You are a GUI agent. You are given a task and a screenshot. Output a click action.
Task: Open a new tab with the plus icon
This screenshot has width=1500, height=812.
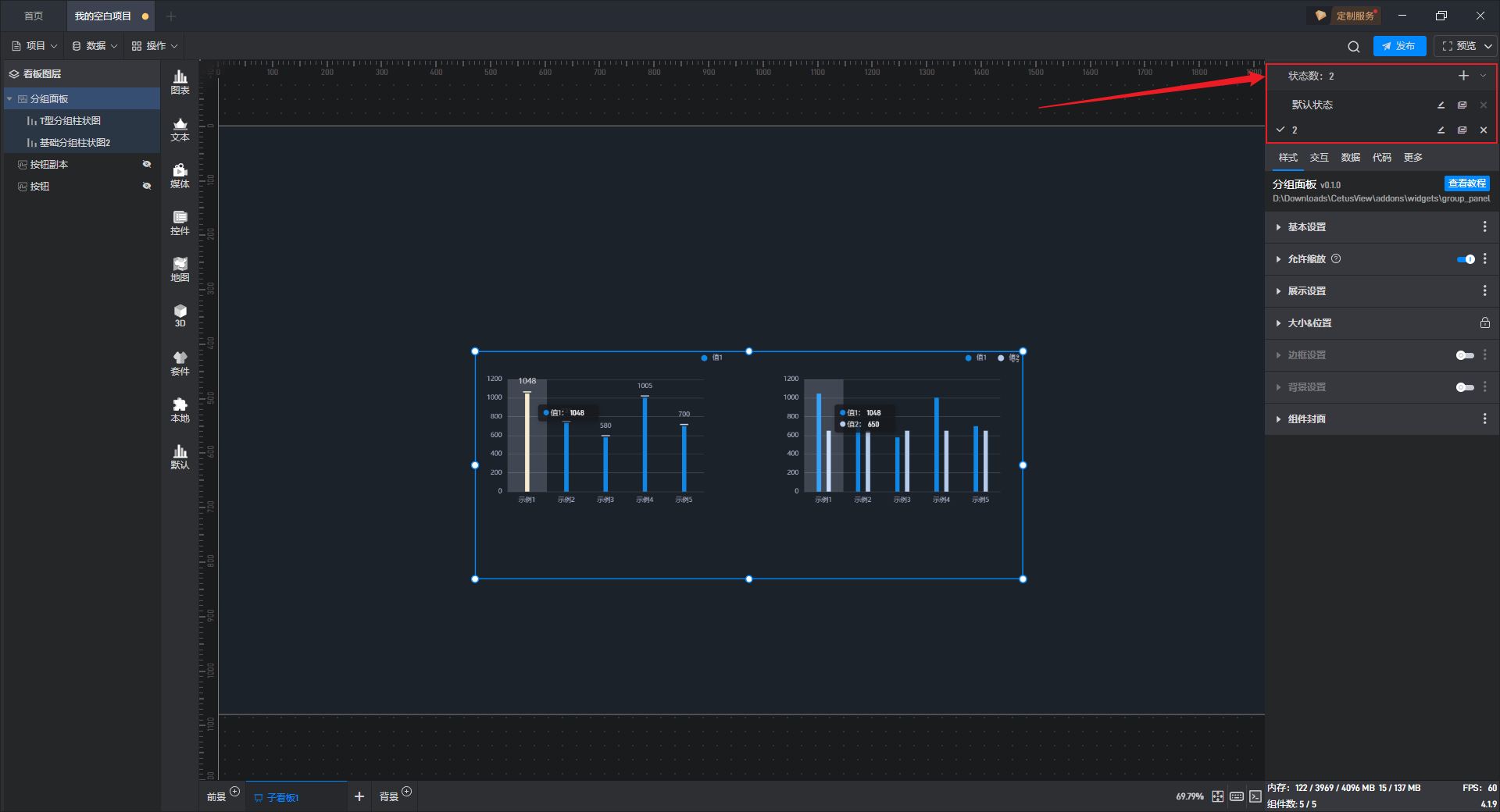171,16
